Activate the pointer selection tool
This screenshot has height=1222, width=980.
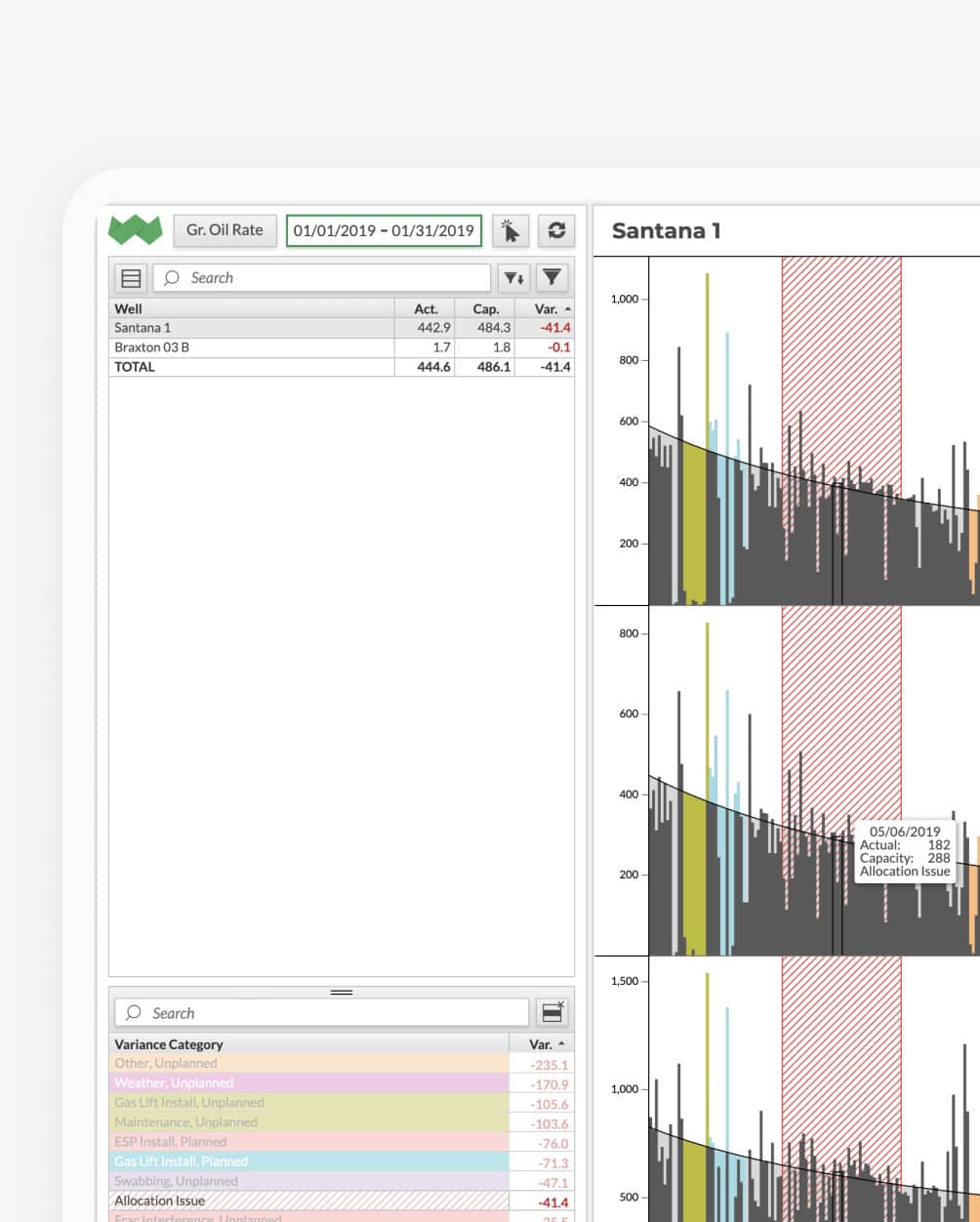pos(510,230)
